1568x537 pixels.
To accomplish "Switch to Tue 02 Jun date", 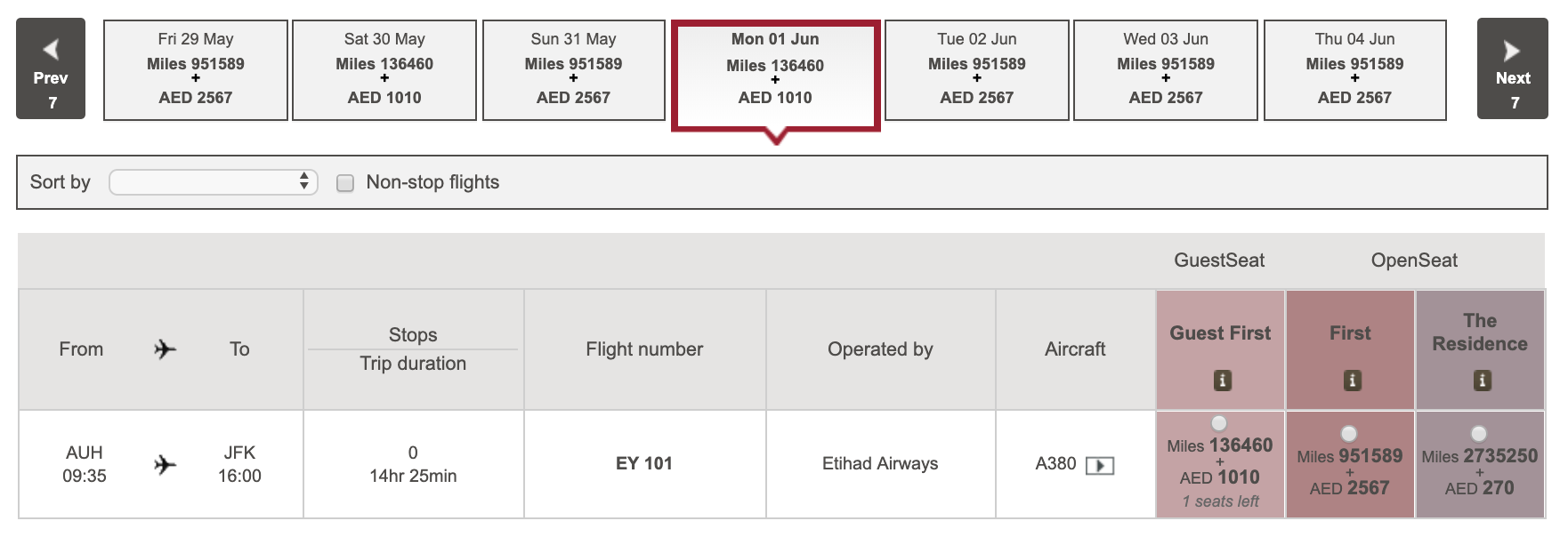I will coord(976,69).
